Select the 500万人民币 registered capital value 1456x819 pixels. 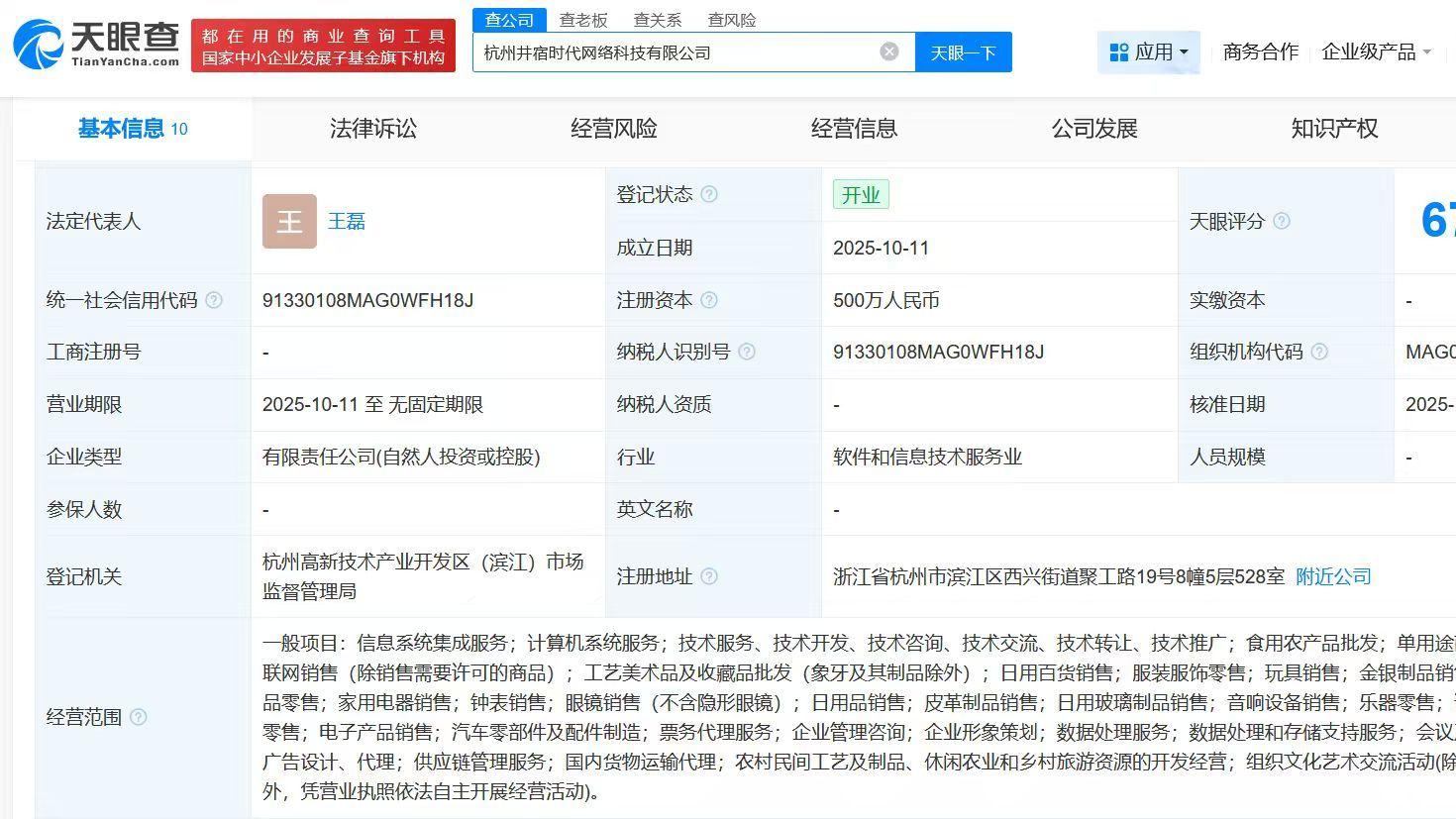(x=886, y=300)
